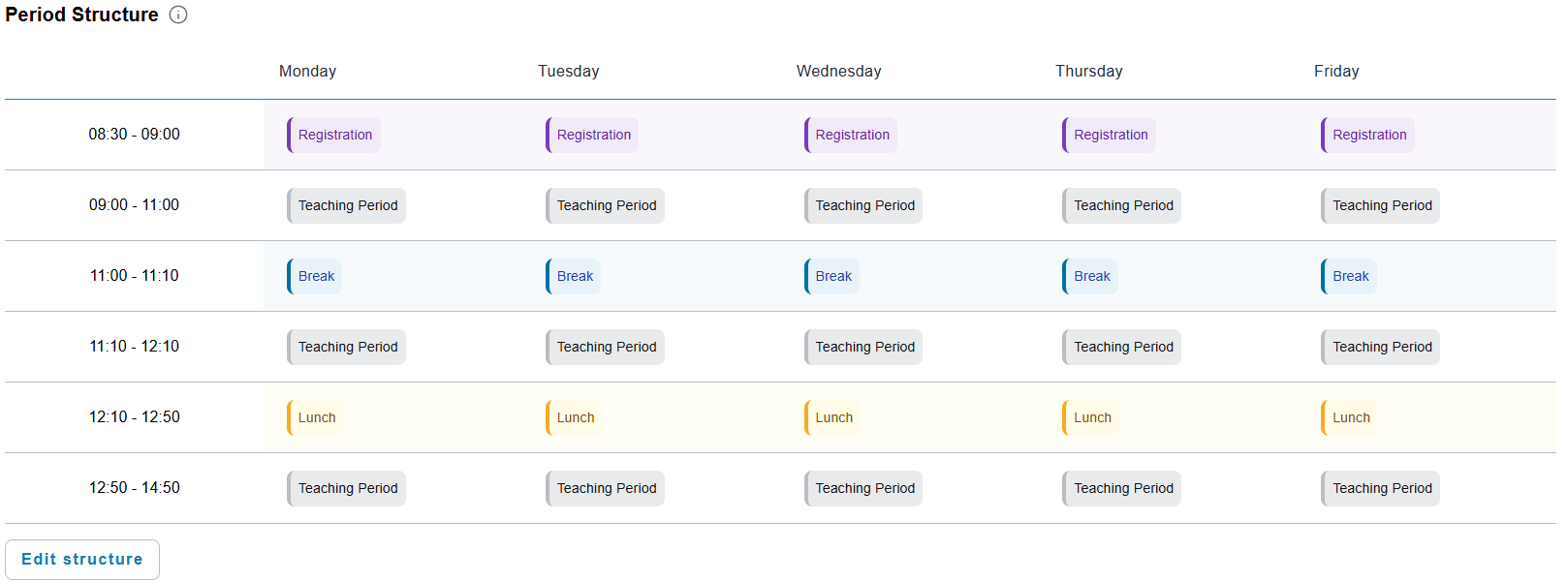Click the 08:30 - 09:00 time label
This screenshot has width=1568, height=582.
(x=135, y=135)
